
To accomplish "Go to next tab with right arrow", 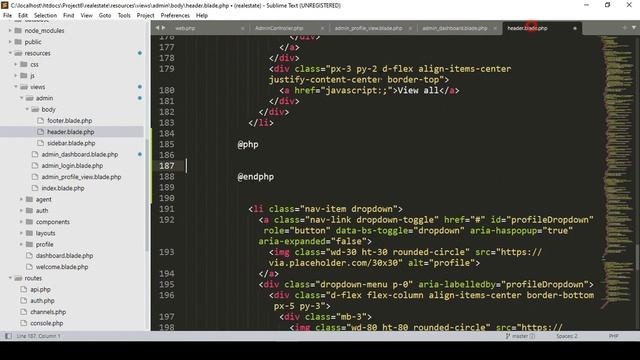I will [x=164, y=28].
